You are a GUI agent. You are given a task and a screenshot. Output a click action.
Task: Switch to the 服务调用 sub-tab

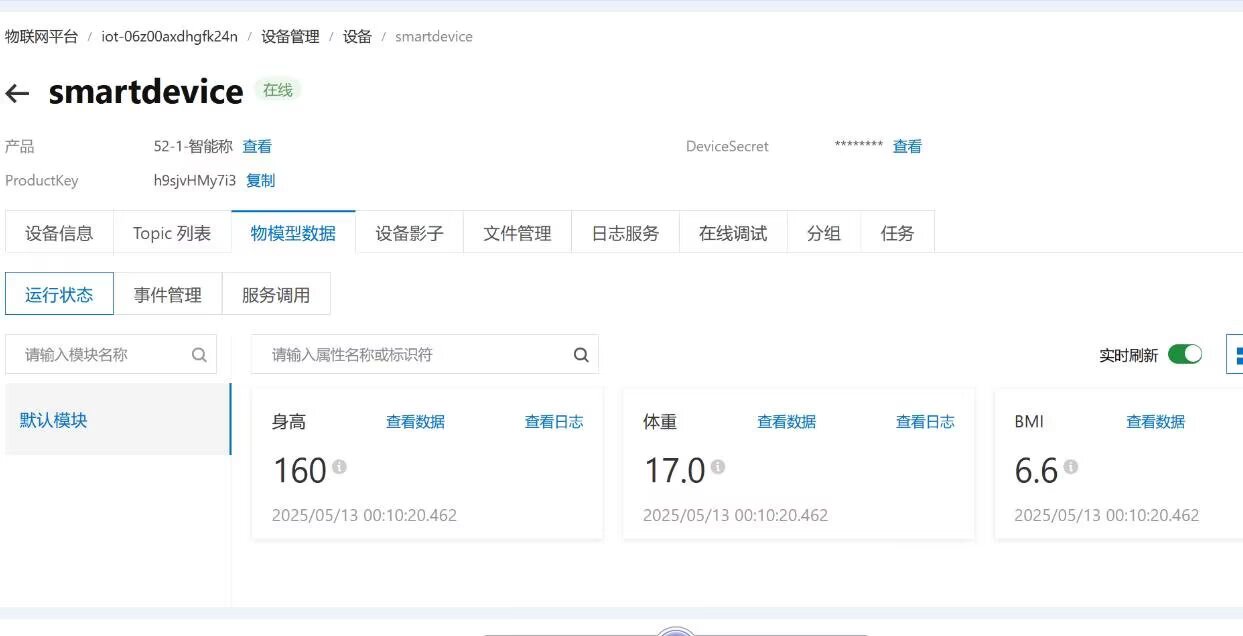(276, 294)
